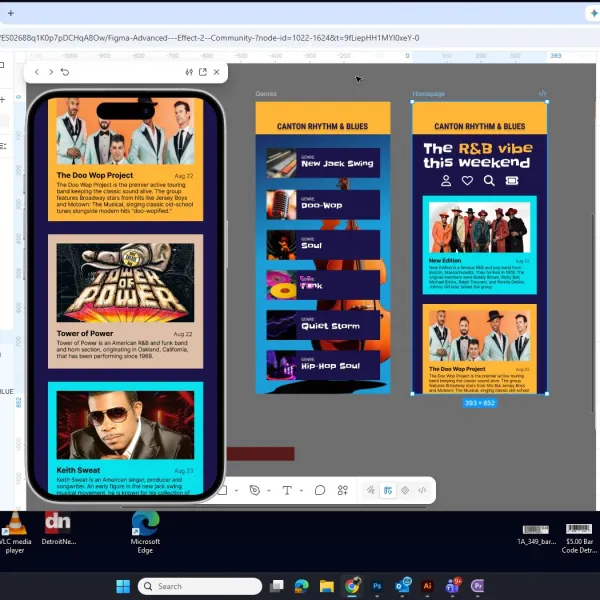Viewport: 600px width, 600px height.
Task: Open a new browser tab with plus
Action: (x=11, y=13)
